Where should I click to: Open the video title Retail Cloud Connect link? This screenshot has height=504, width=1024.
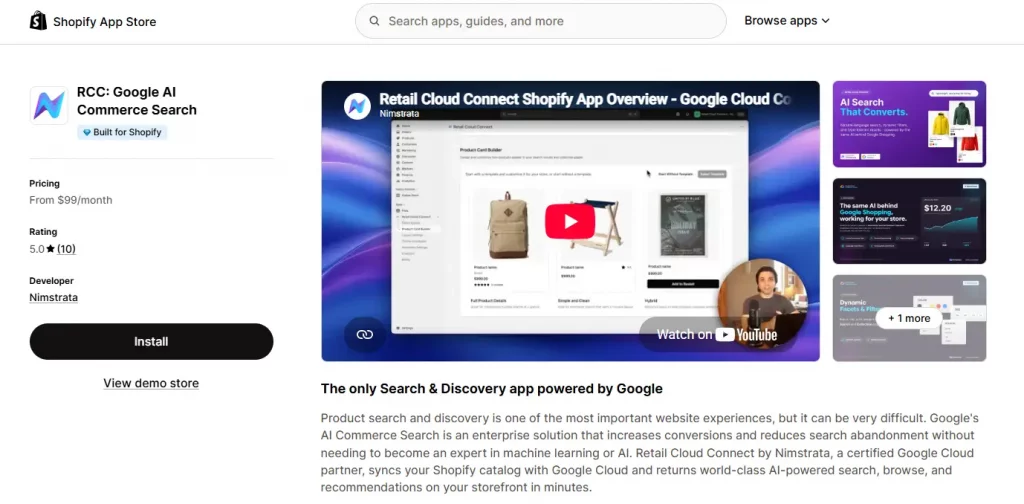585,99
